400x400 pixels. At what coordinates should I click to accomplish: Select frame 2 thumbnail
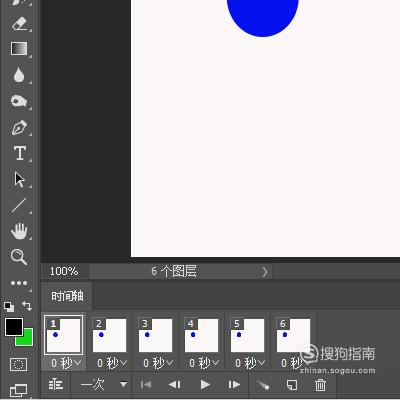[109, 335]
